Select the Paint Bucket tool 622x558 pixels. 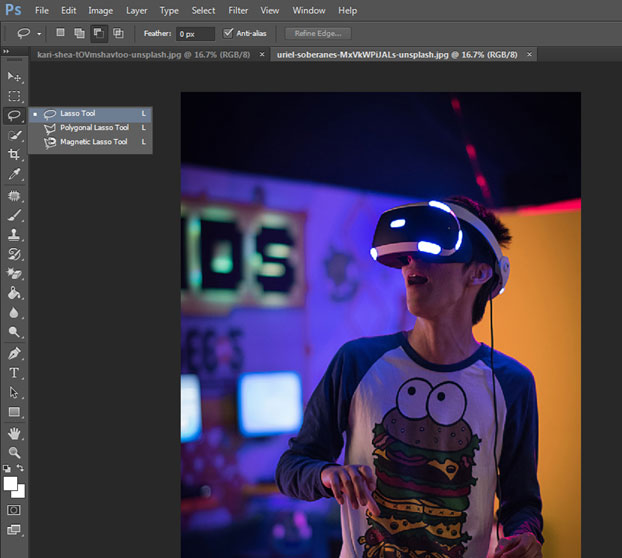[x=14, y=293]
